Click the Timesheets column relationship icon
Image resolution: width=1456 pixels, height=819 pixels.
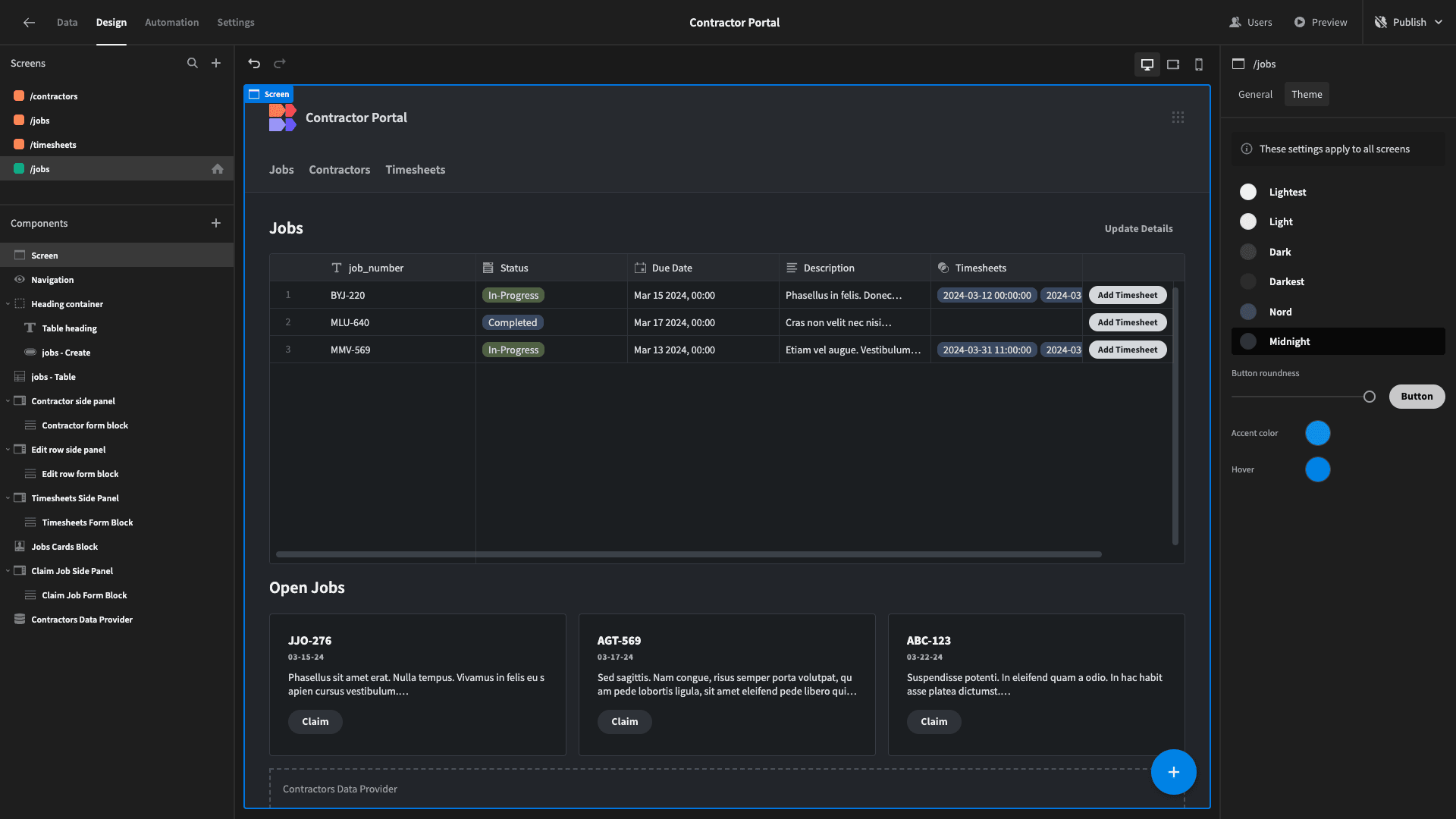(x=943, y=268)
